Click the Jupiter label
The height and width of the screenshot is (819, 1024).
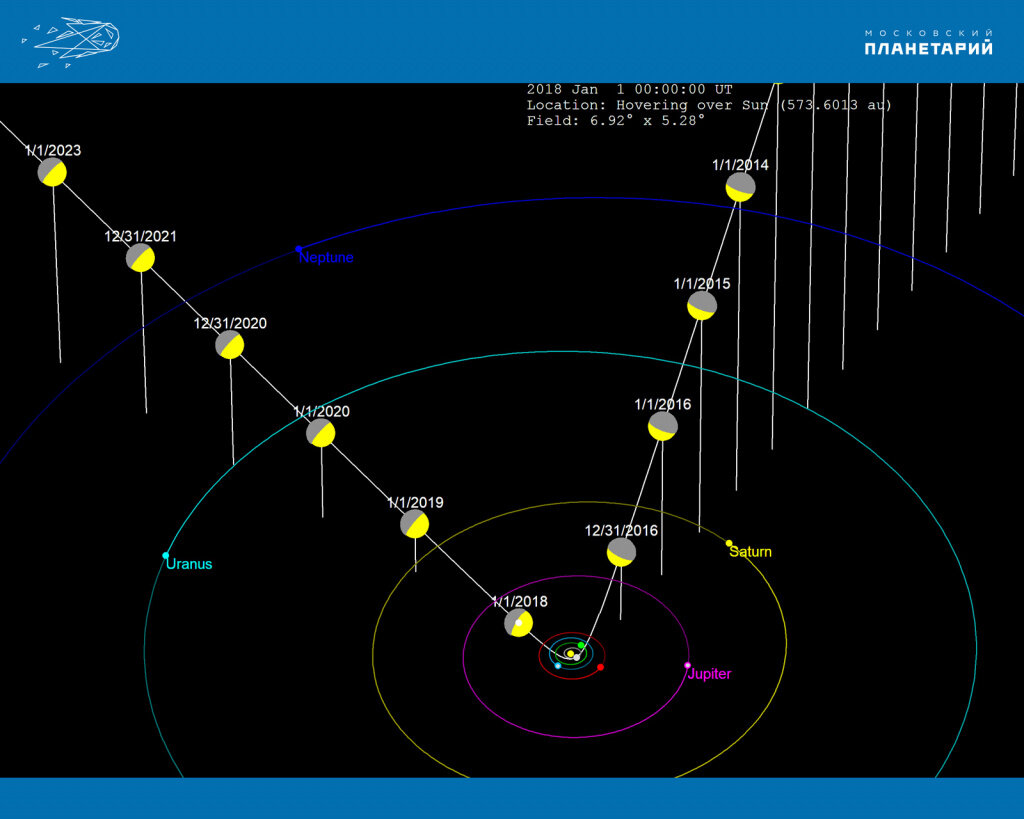click(709, 674)
